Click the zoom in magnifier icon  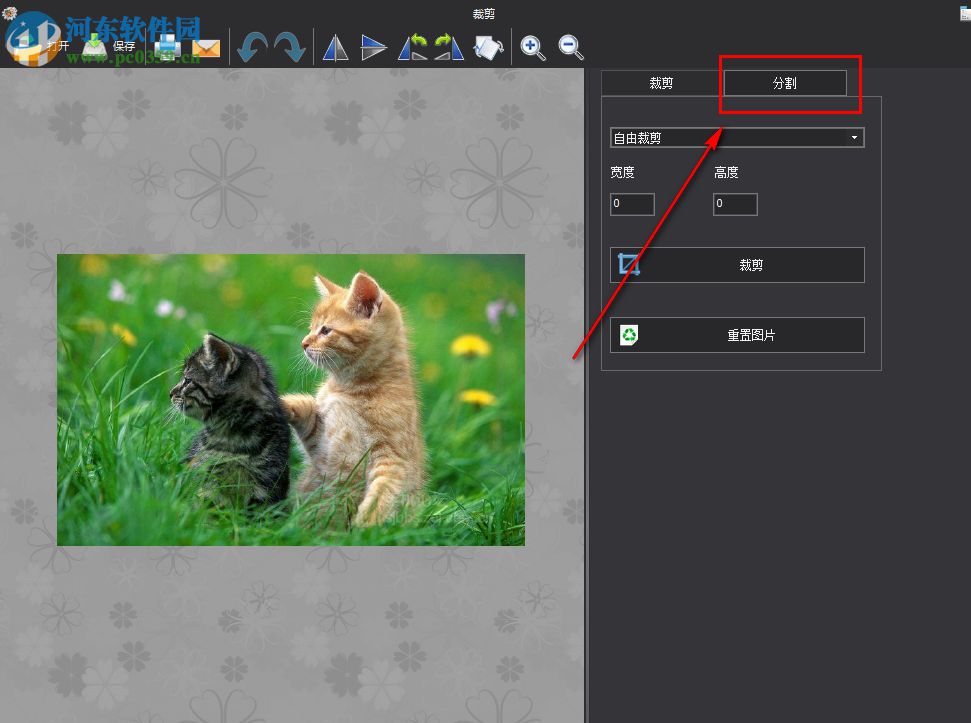[533, 48]
